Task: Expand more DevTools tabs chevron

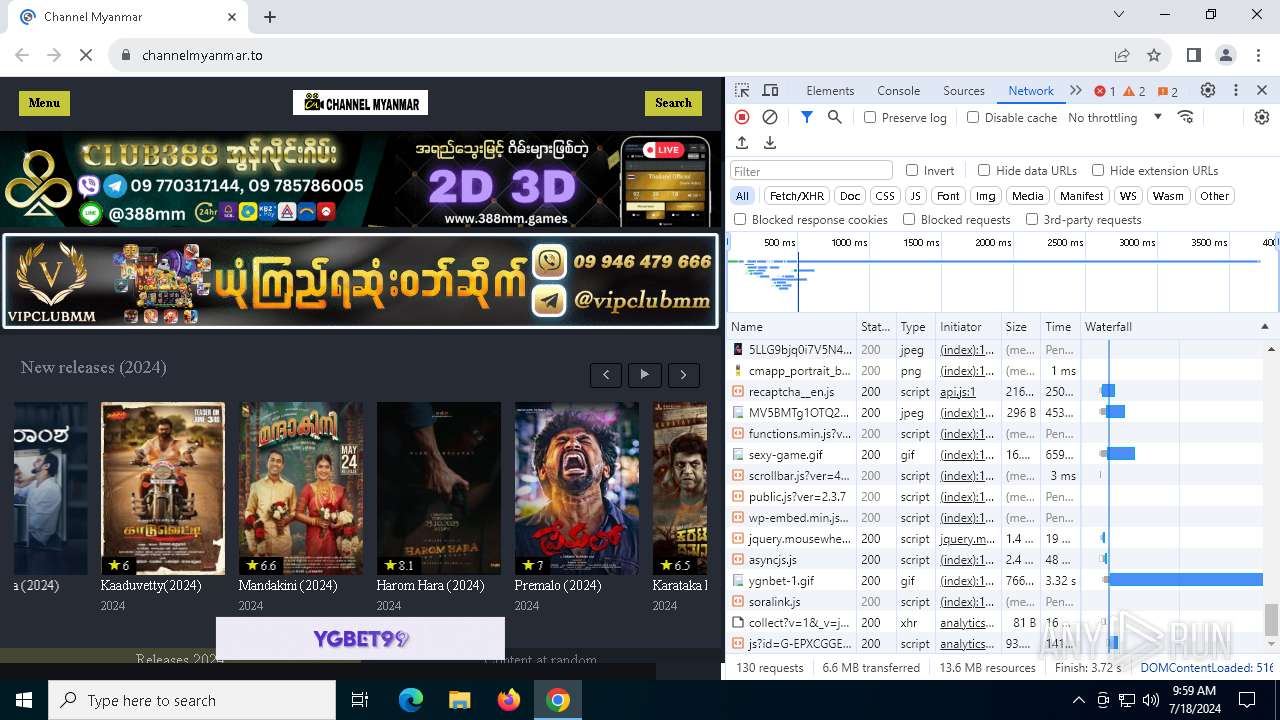Action: pos(1076,90)
